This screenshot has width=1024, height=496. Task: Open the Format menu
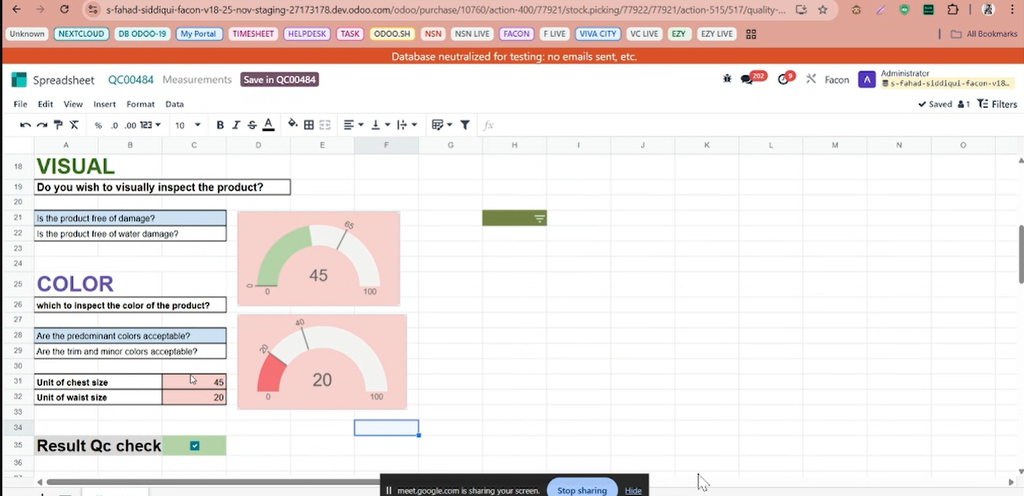140,104
